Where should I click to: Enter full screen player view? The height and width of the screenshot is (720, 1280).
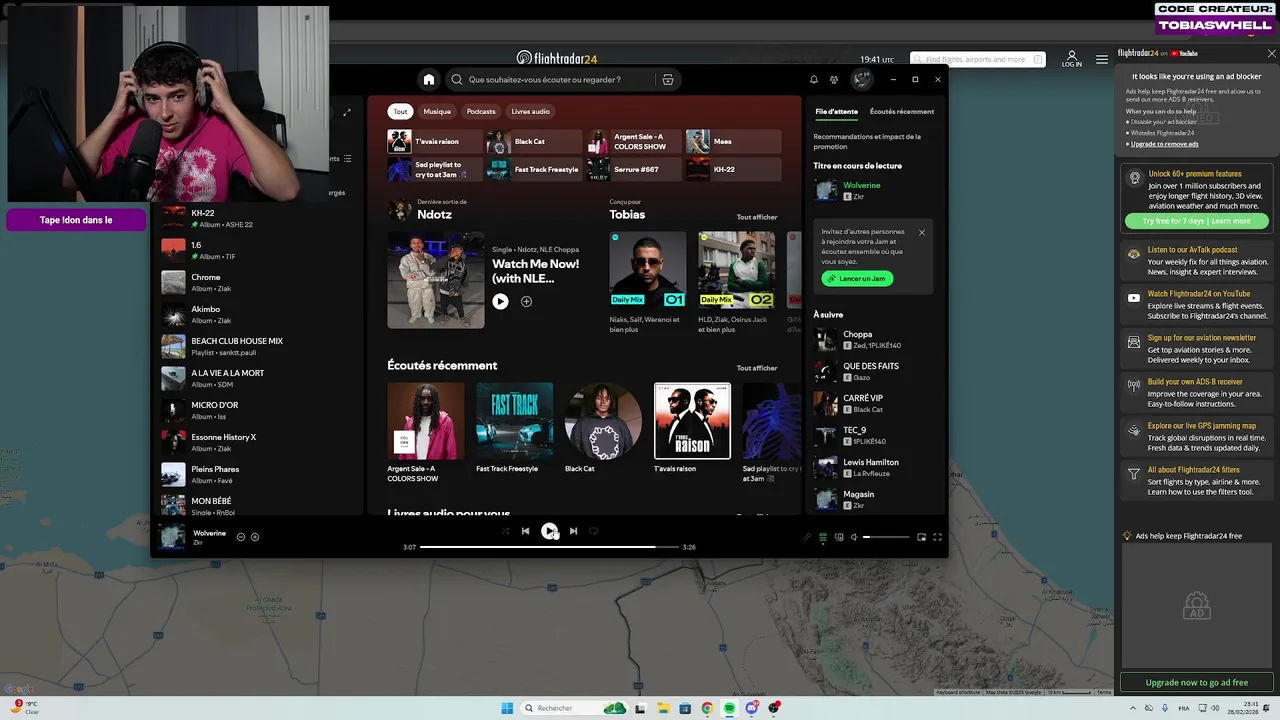[937, 537]
